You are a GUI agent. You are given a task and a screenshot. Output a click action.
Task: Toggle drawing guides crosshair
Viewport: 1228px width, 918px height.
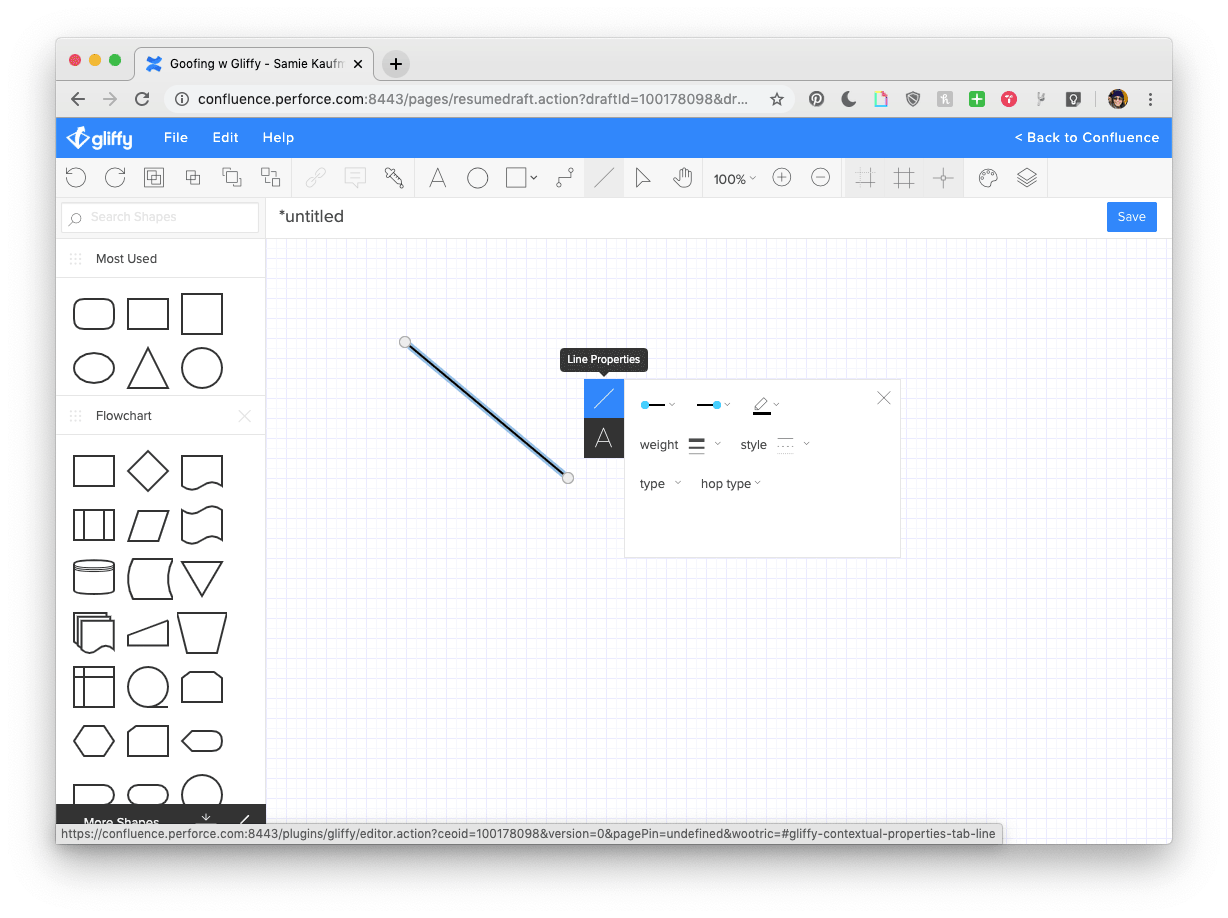(x=943, y=178)
